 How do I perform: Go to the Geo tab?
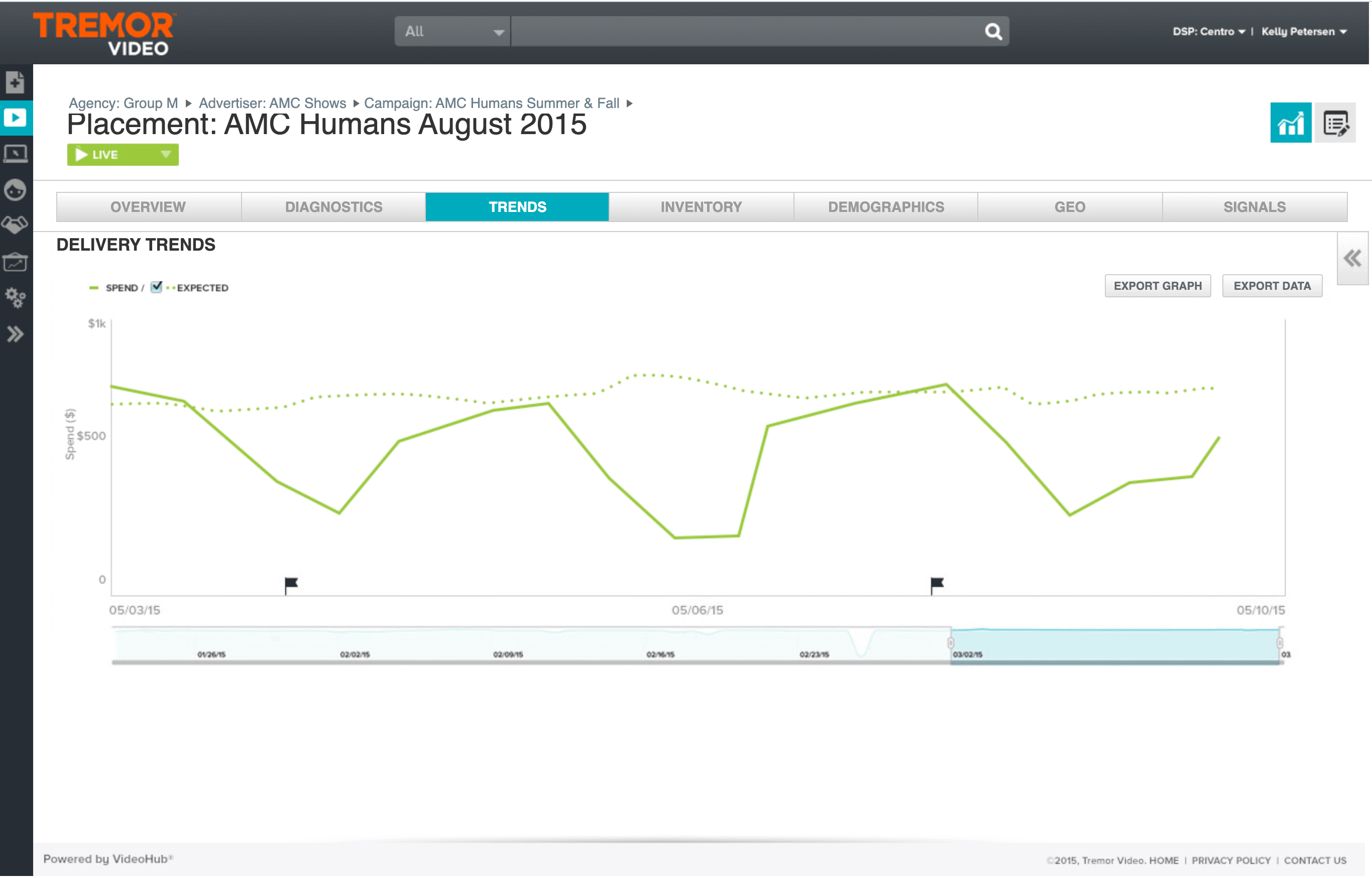tap(1070, 207)
